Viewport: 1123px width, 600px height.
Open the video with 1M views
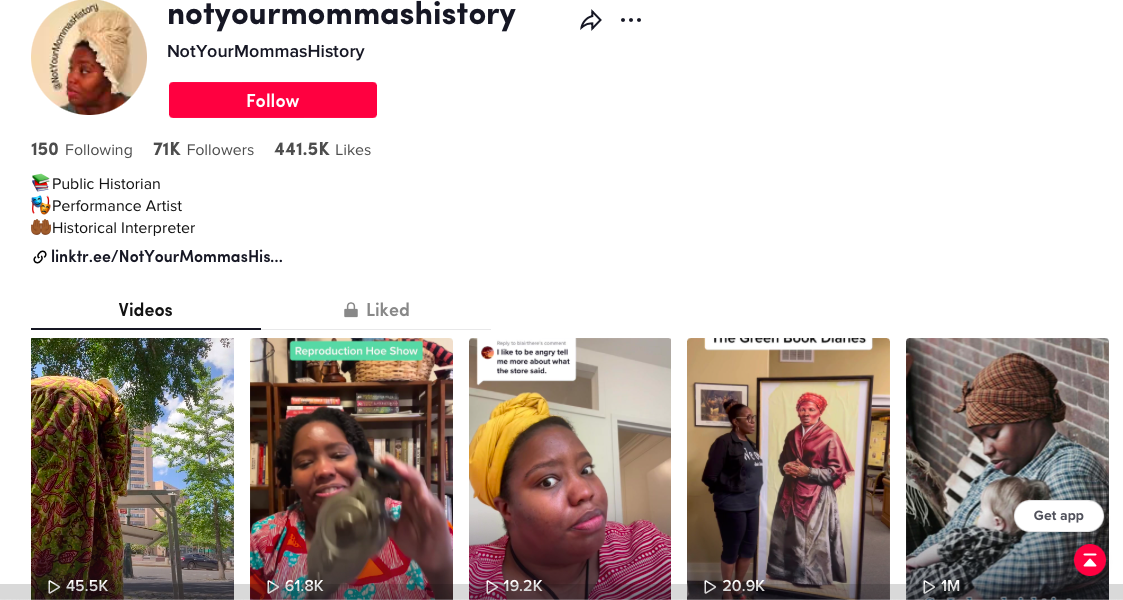(1007, 469)
